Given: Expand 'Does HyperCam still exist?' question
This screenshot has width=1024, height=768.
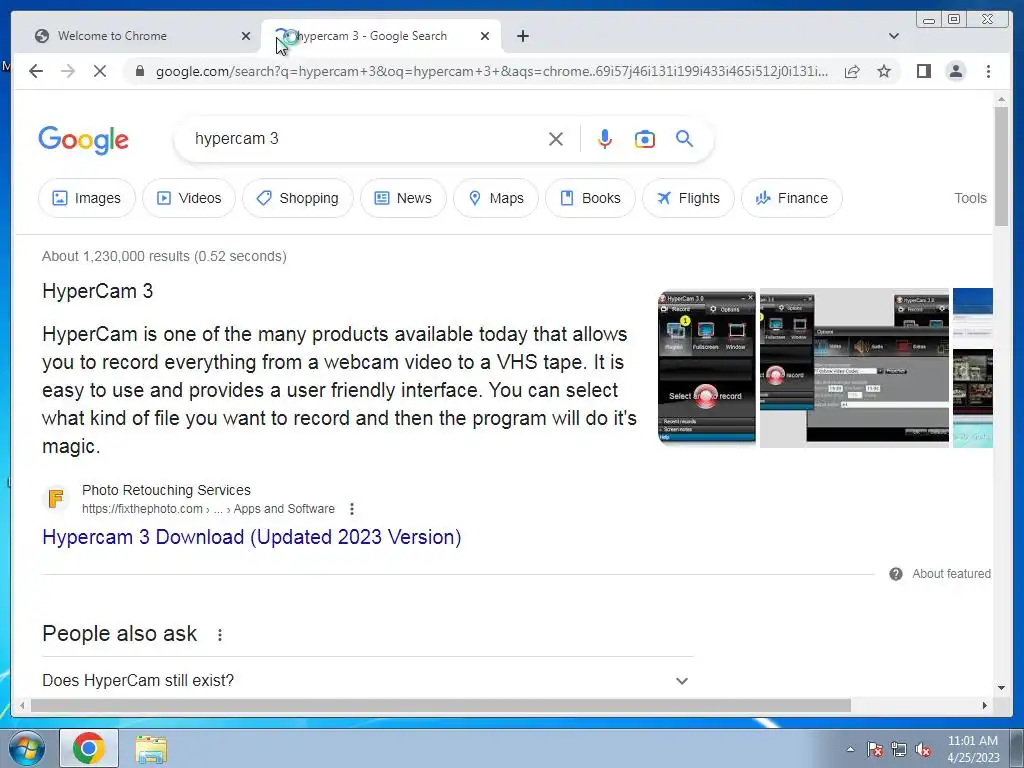Looking at the screenshot, I should click(367, 680).
